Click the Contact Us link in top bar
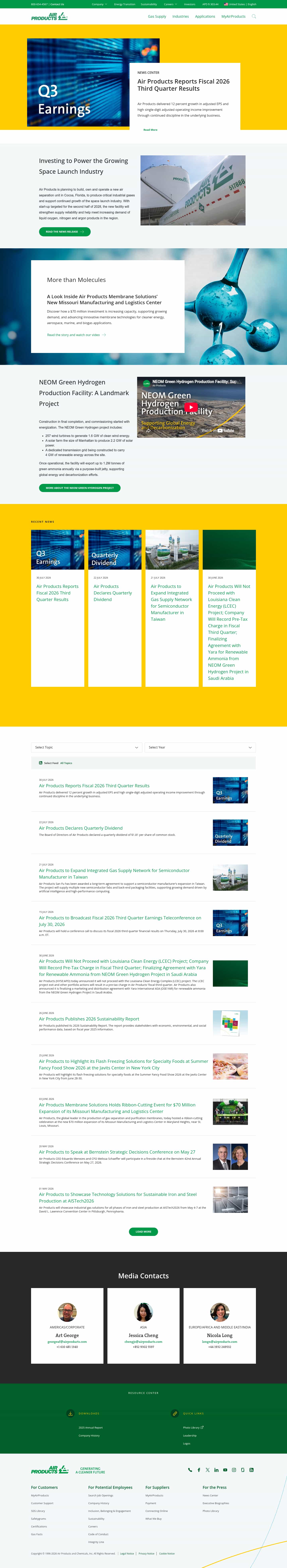This screenshot has width=287, height=1568. [57, 4]
